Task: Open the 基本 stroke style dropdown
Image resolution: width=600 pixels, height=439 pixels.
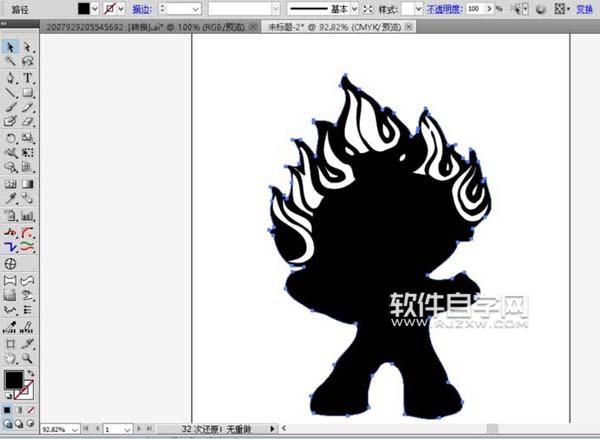Action: click(x=354, y=8)
